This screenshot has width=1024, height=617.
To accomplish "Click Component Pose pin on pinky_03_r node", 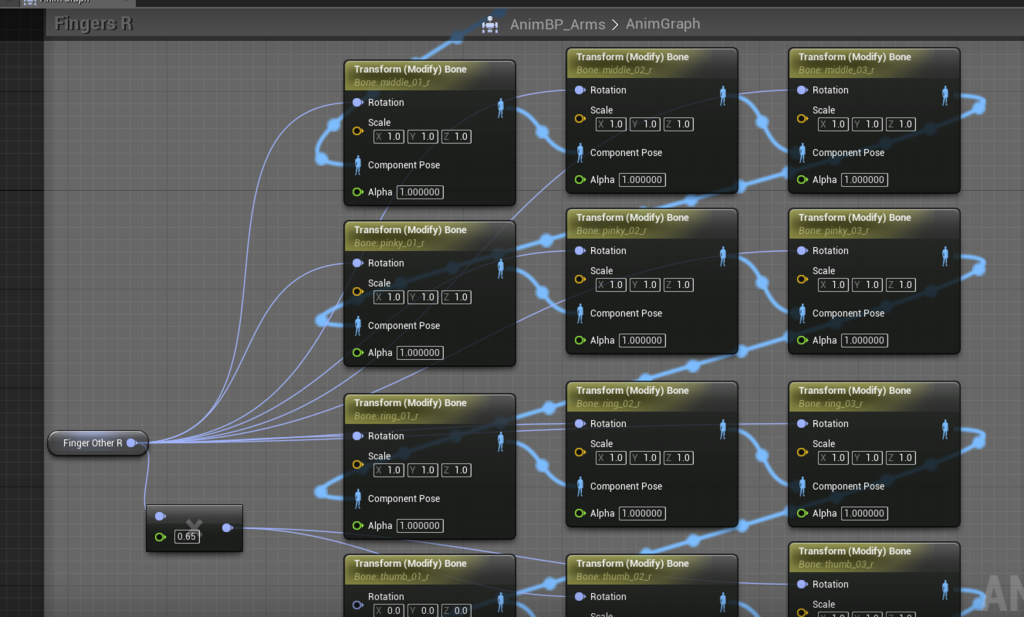I will [802, 313].
